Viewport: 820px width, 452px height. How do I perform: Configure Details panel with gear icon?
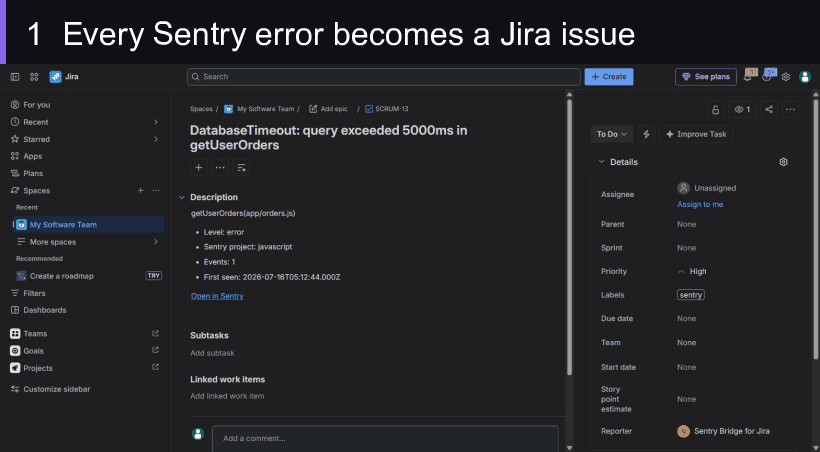(783, 162)
